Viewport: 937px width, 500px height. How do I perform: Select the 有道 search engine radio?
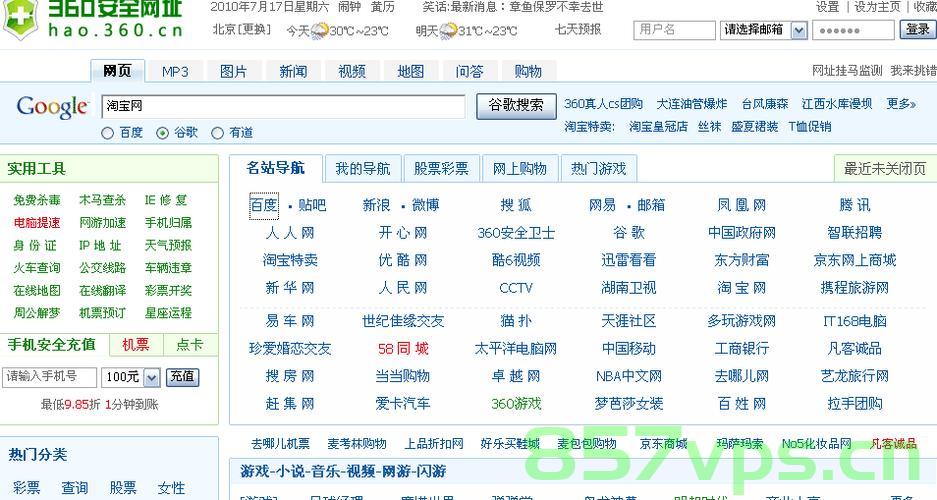(218, 133)
